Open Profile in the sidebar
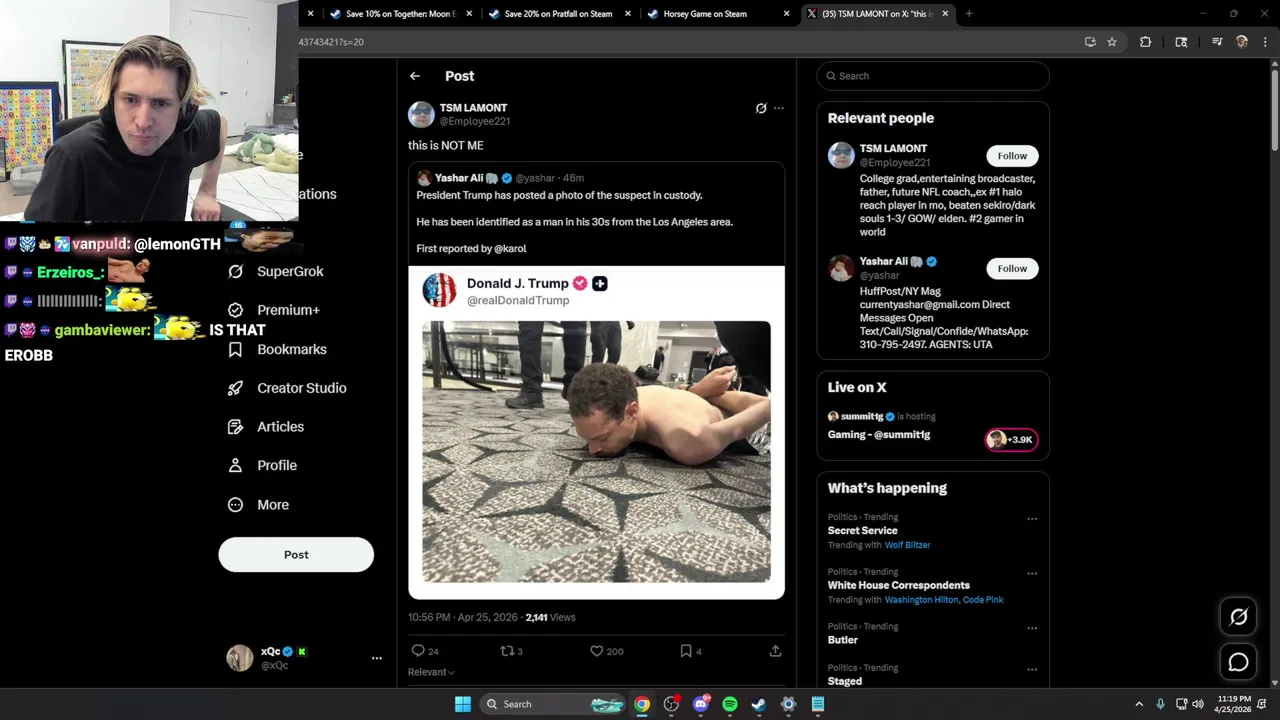 coord(262,465)
